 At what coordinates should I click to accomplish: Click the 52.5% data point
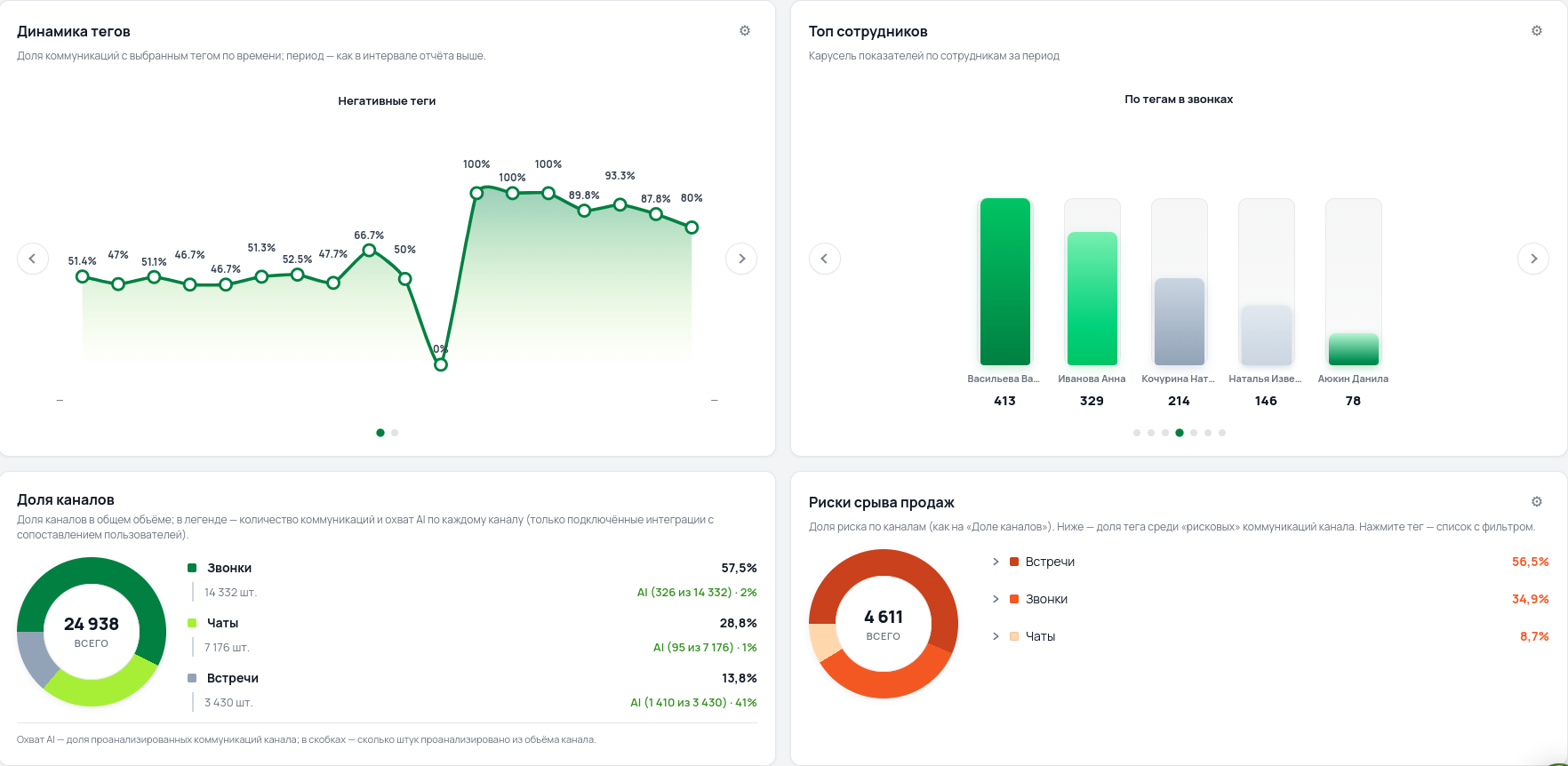tap(298, 275)
